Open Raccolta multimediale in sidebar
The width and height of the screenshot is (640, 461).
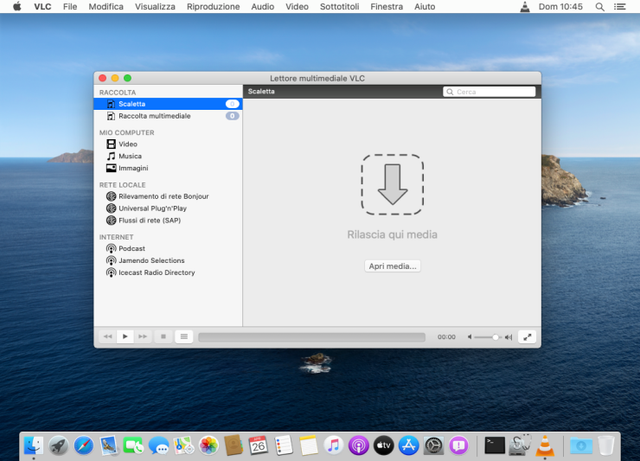168,116
